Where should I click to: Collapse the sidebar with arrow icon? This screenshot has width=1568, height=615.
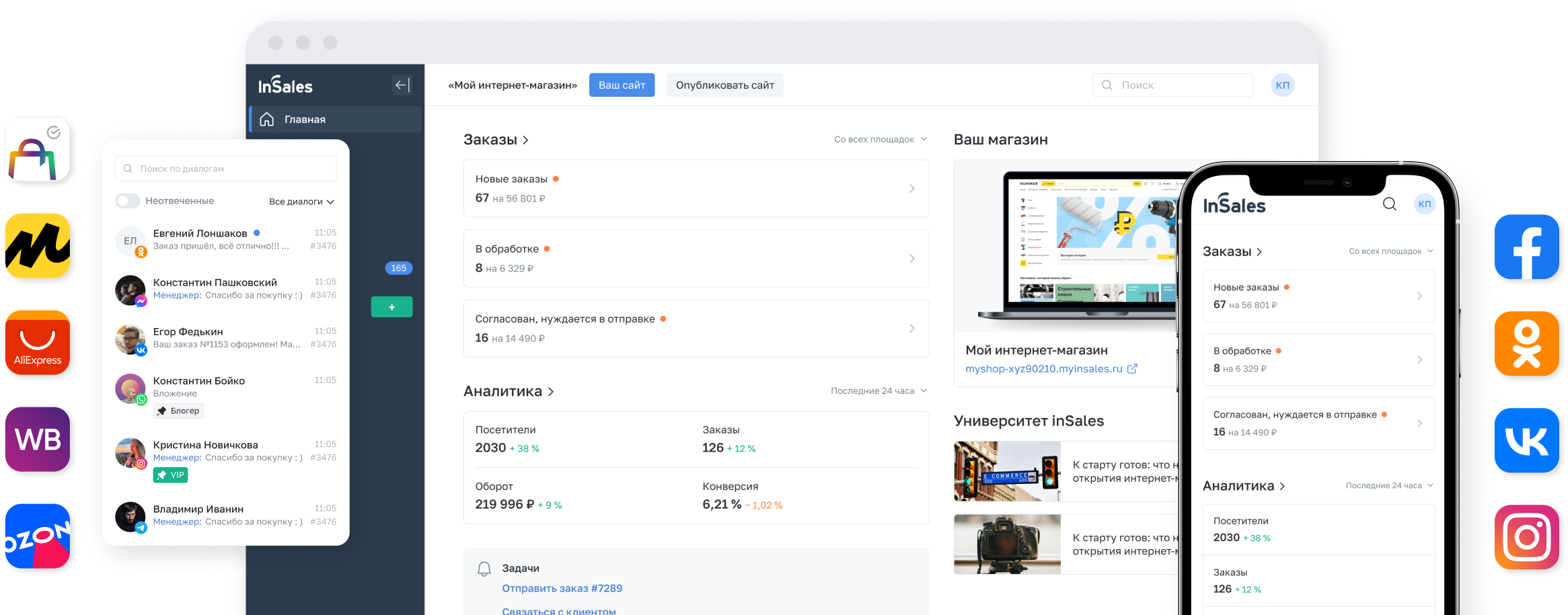(402, 85)
